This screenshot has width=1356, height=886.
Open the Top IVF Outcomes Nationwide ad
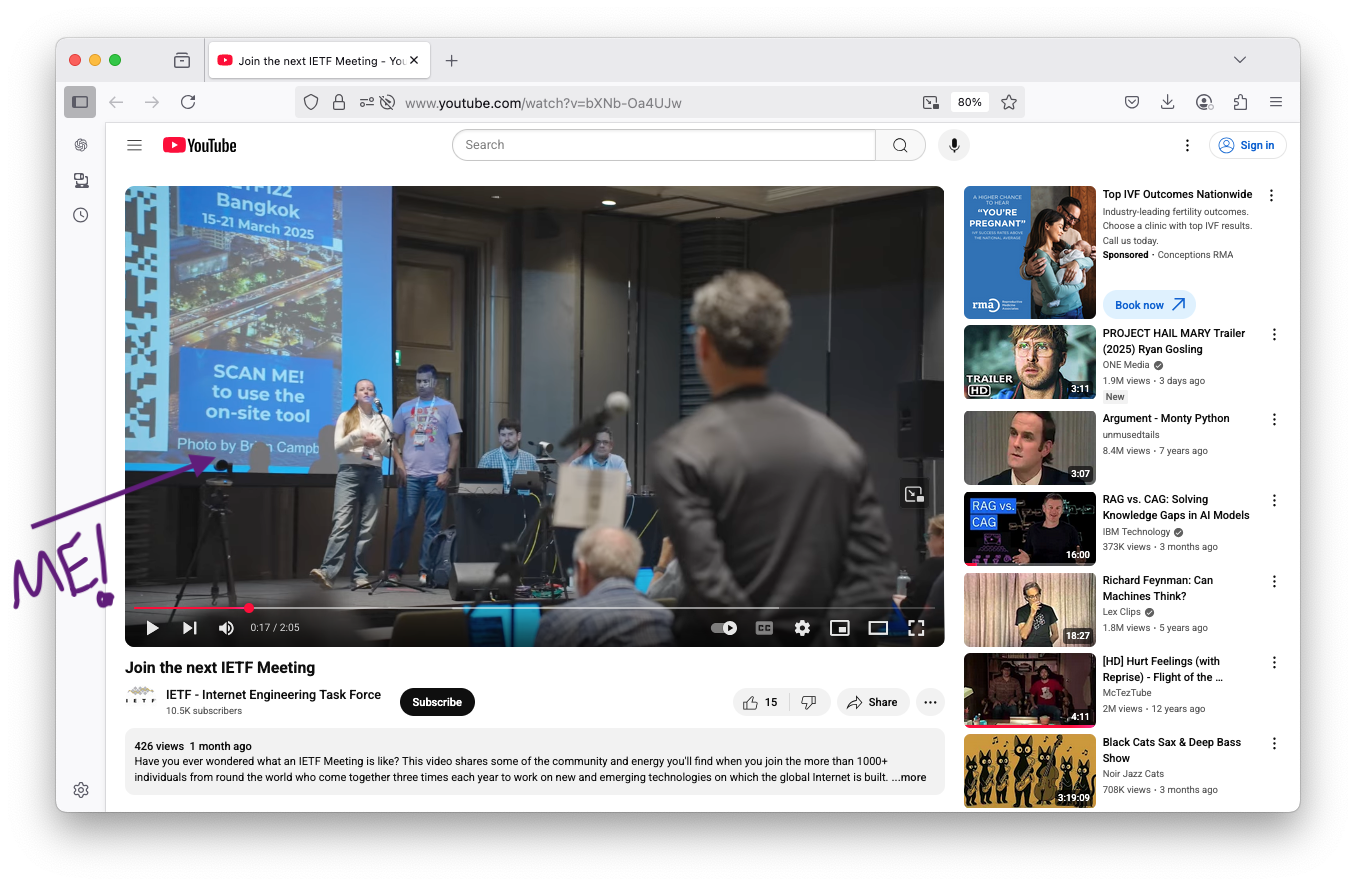pos(1177,194)
